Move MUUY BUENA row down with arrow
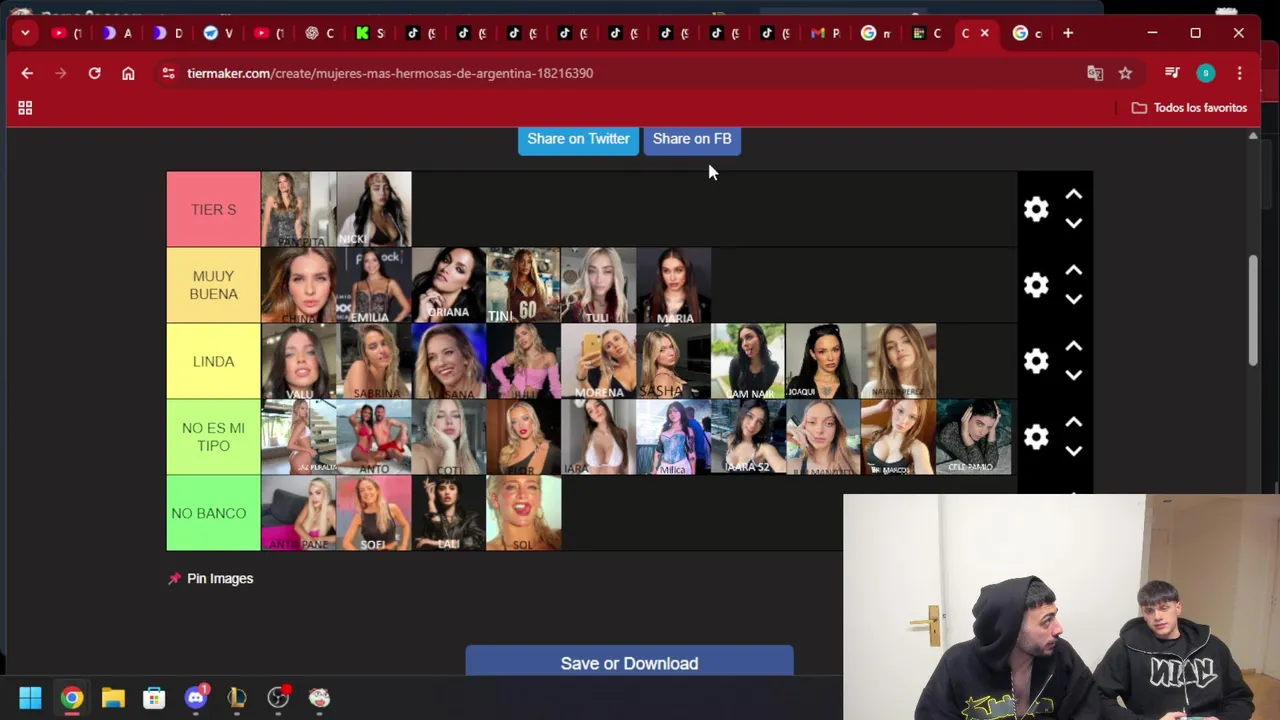 pos(1073,299)
